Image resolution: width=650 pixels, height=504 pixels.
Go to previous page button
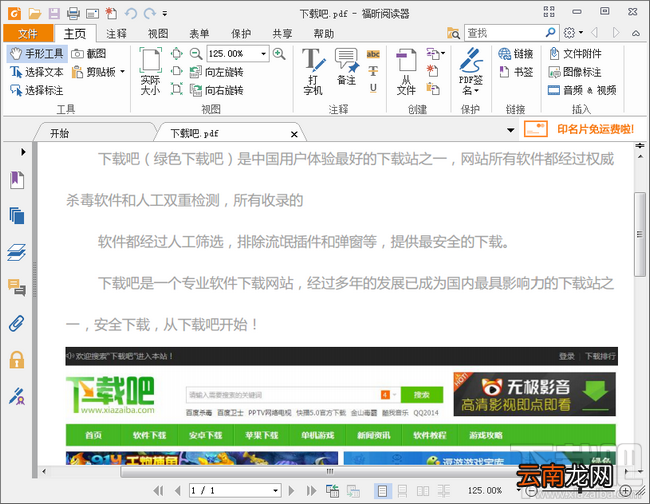tap(177, 491)
